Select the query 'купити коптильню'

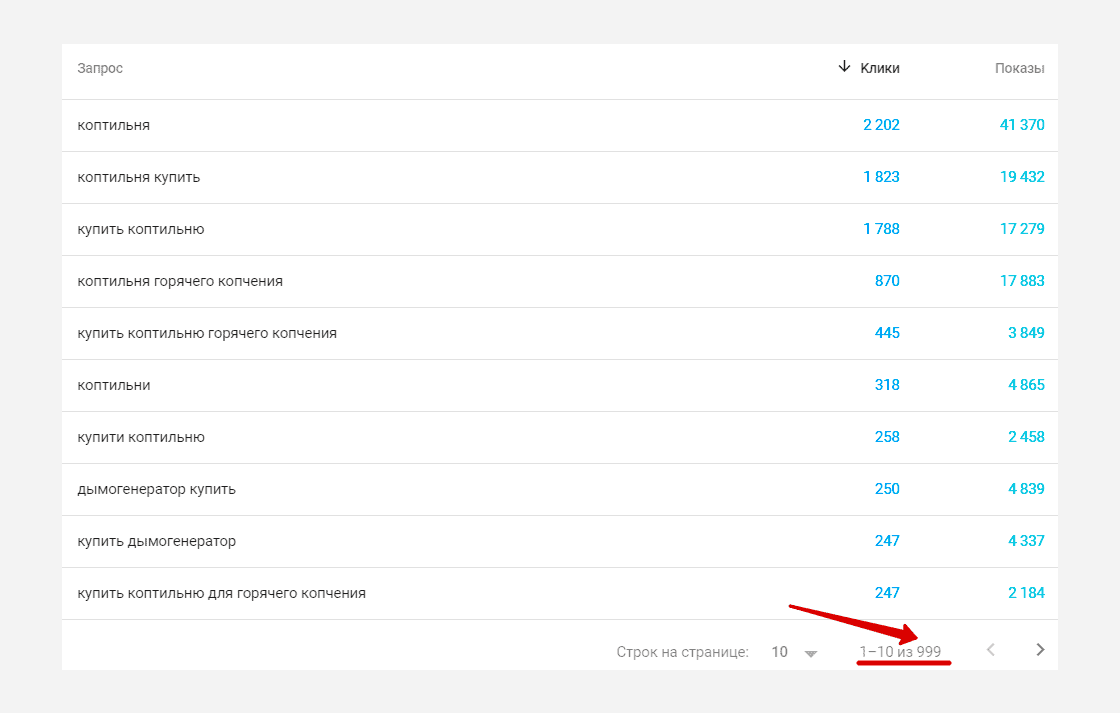[x=141, y=437]
